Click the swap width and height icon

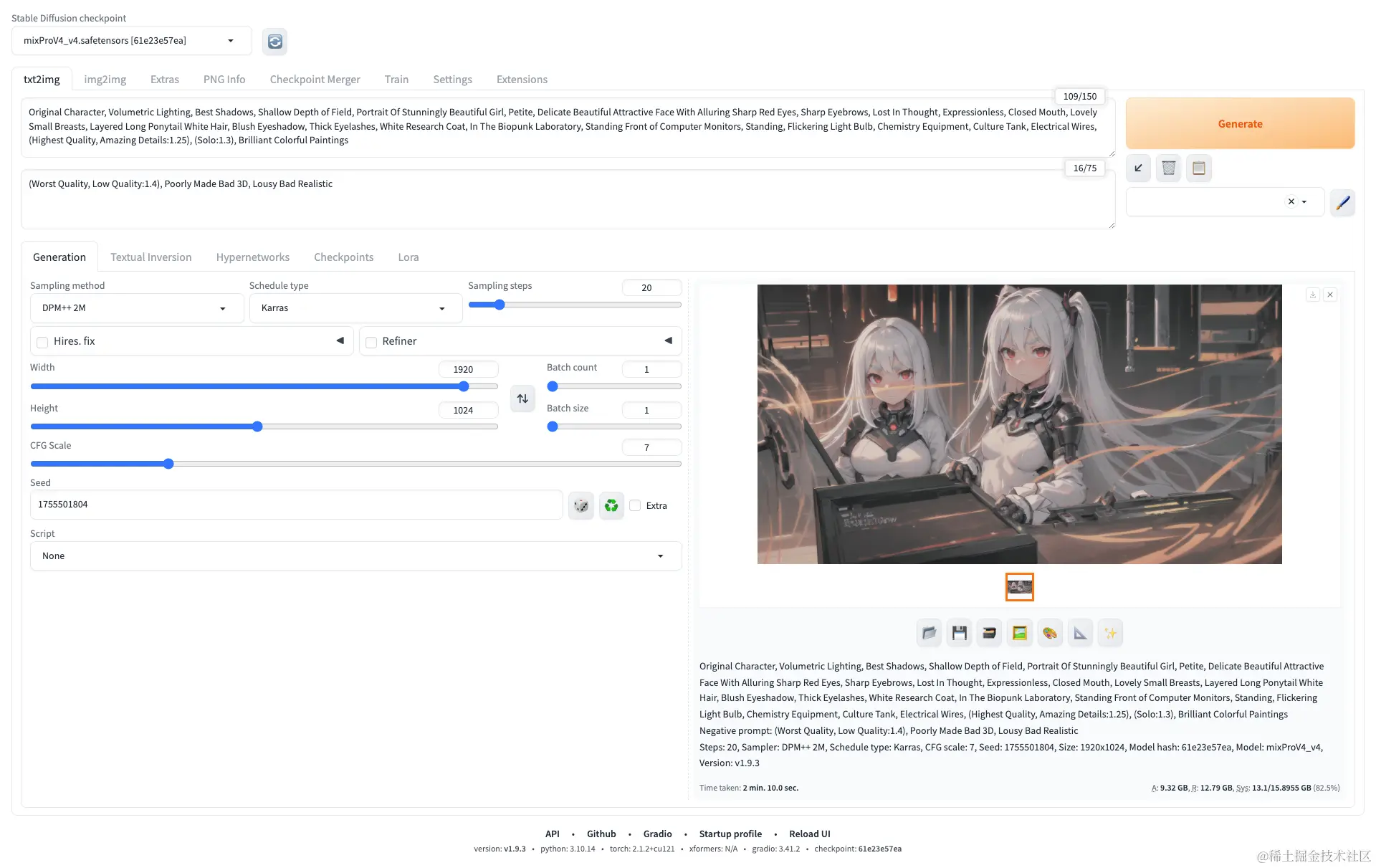point(522,399)
